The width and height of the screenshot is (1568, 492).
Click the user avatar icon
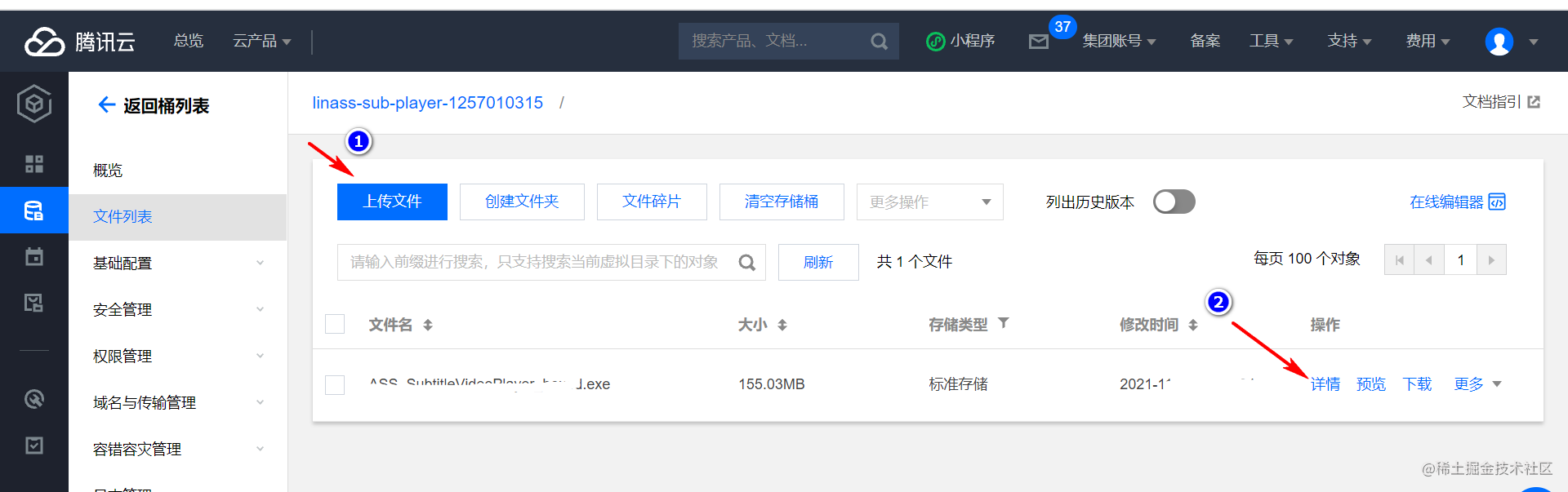(x=1499, y=42)
